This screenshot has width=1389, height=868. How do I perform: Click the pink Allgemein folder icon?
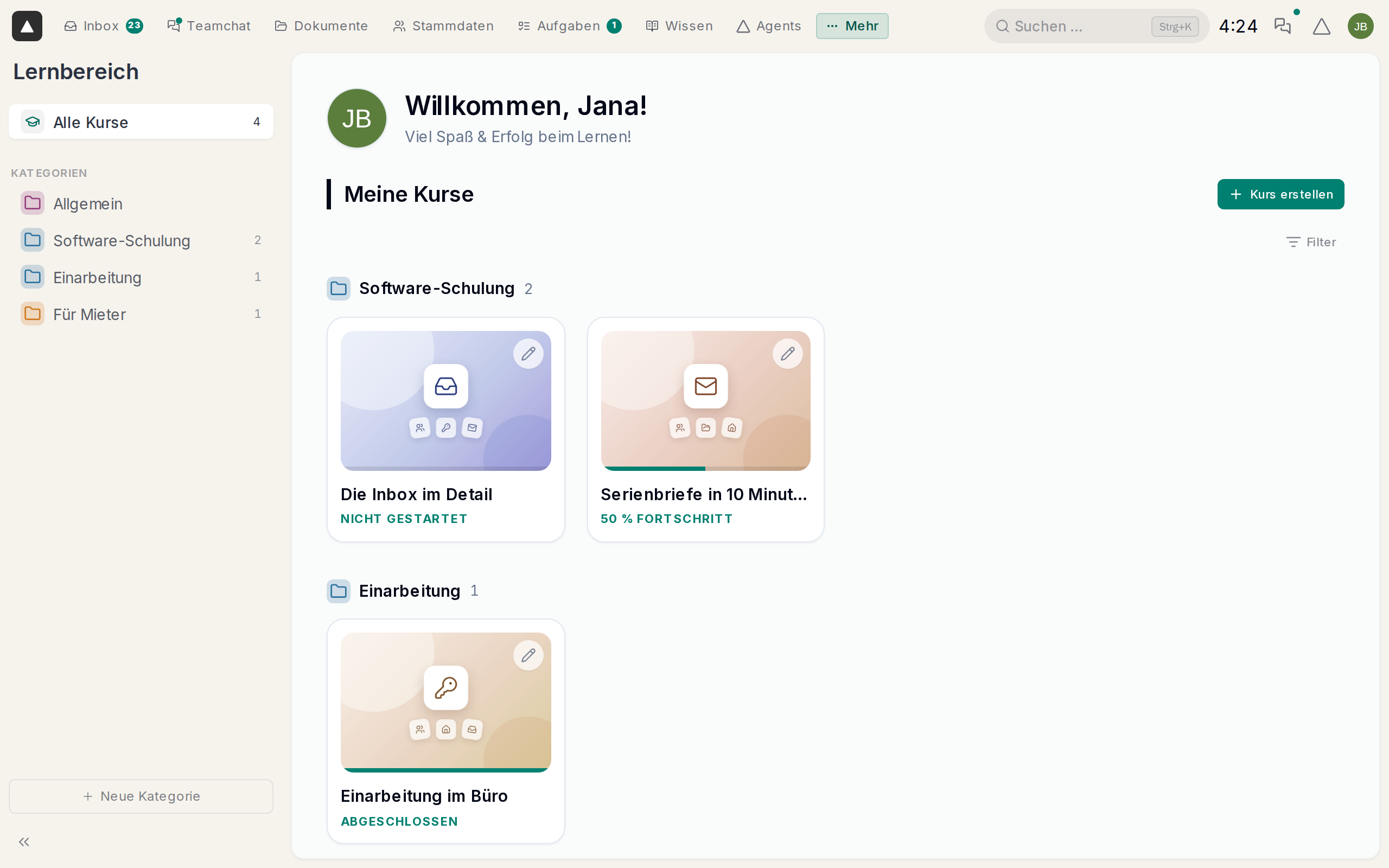coord(33,203)
